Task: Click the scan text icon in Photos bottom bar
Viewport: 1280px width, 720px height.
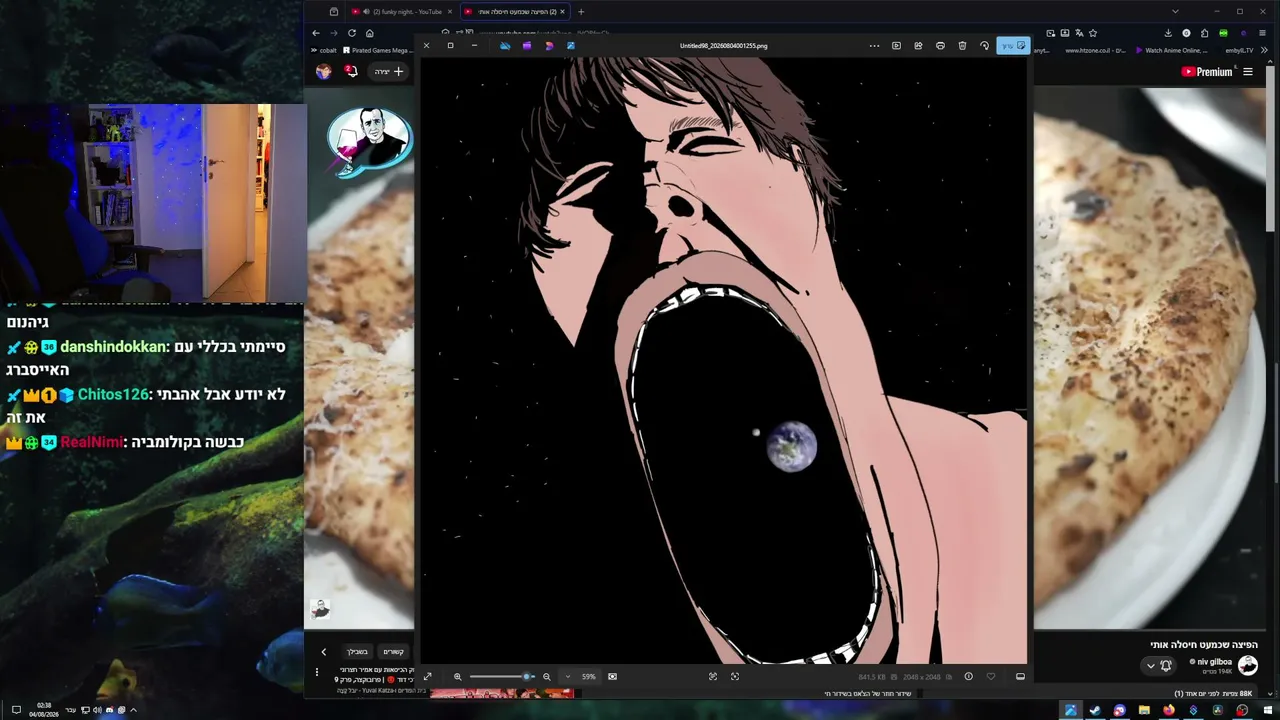Action: (x=713, y=677)
